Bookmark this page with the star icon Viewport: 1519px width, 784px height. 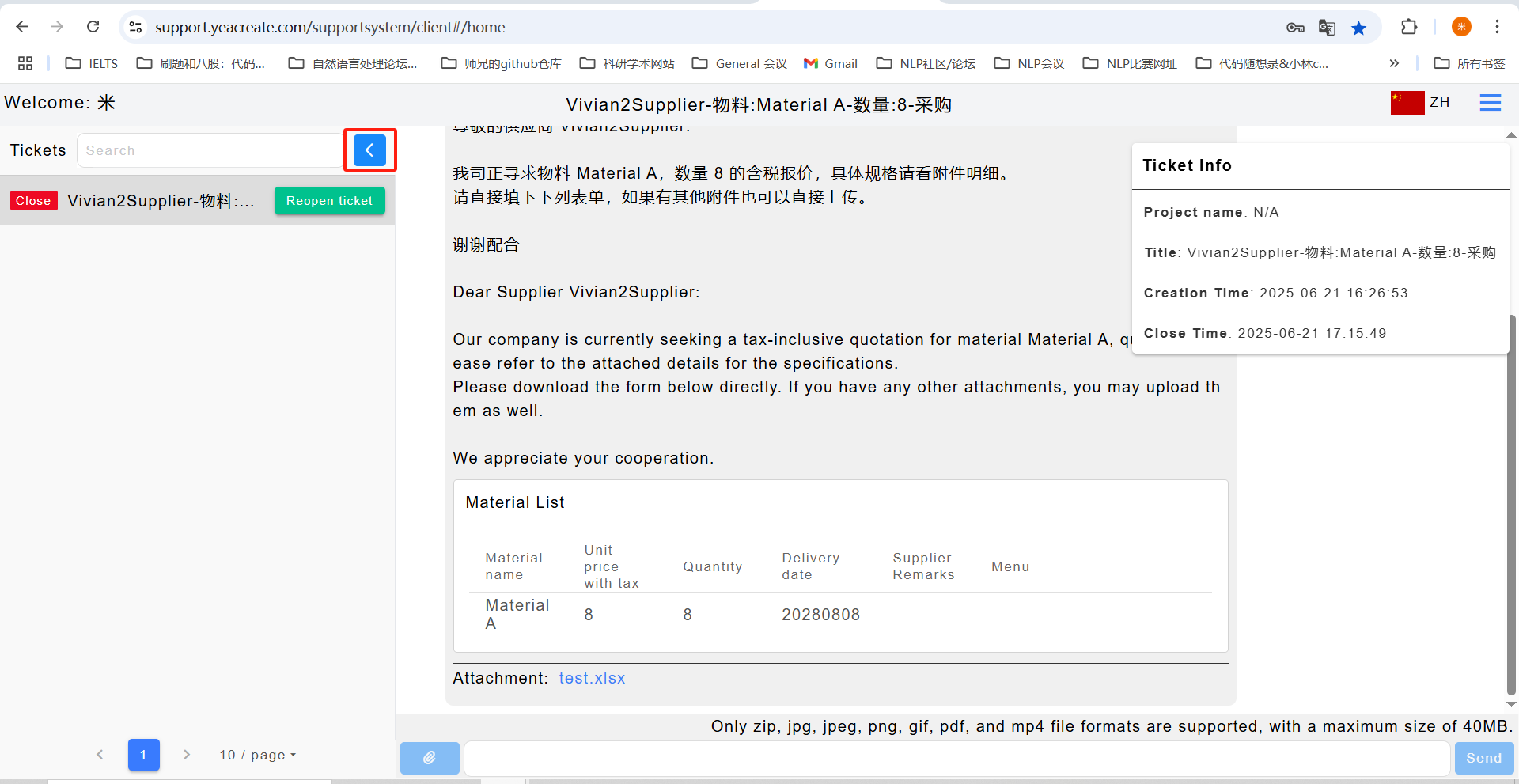pyautogui.click(x=1358, y=28)
